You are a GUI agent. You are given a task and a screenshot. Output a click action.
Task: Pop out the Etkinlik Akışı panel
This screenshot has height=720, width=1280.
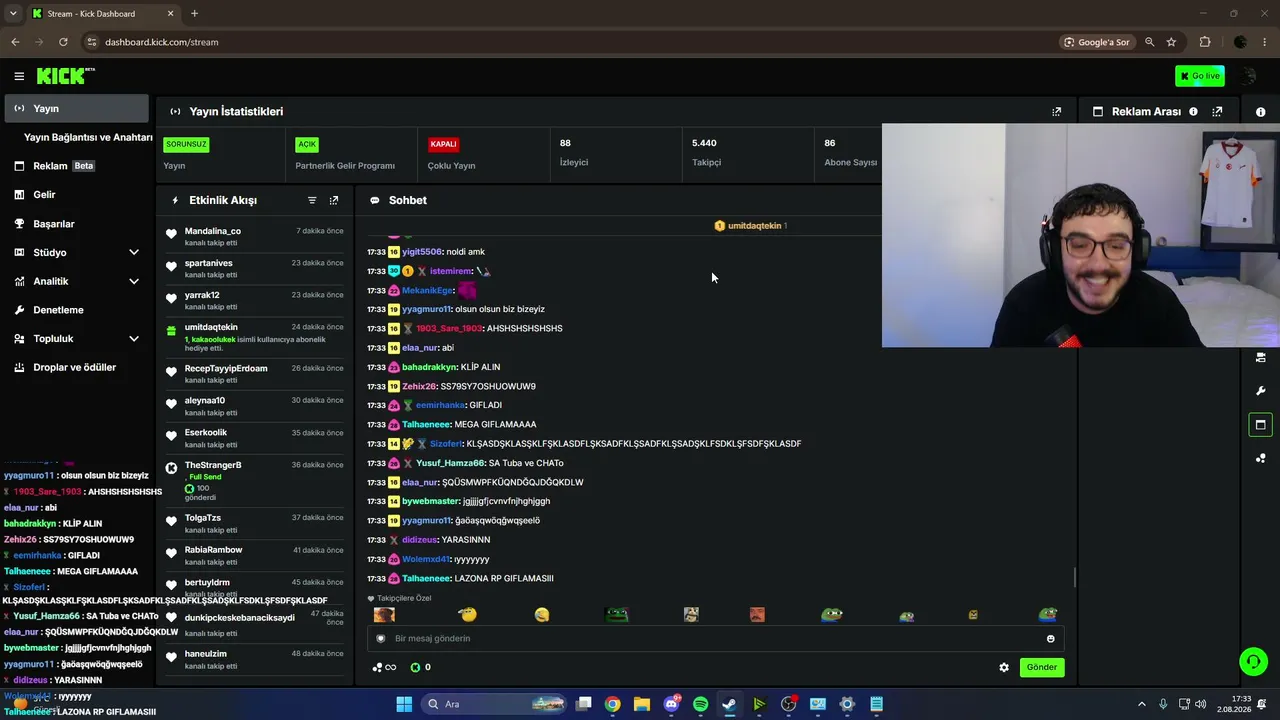(334, 200)
